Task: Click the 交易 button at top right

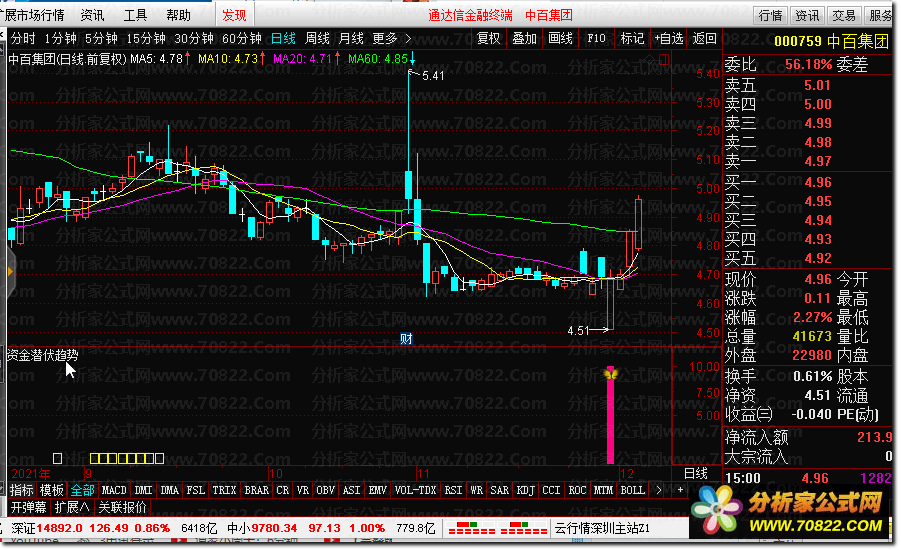Action: click(844, 16)
